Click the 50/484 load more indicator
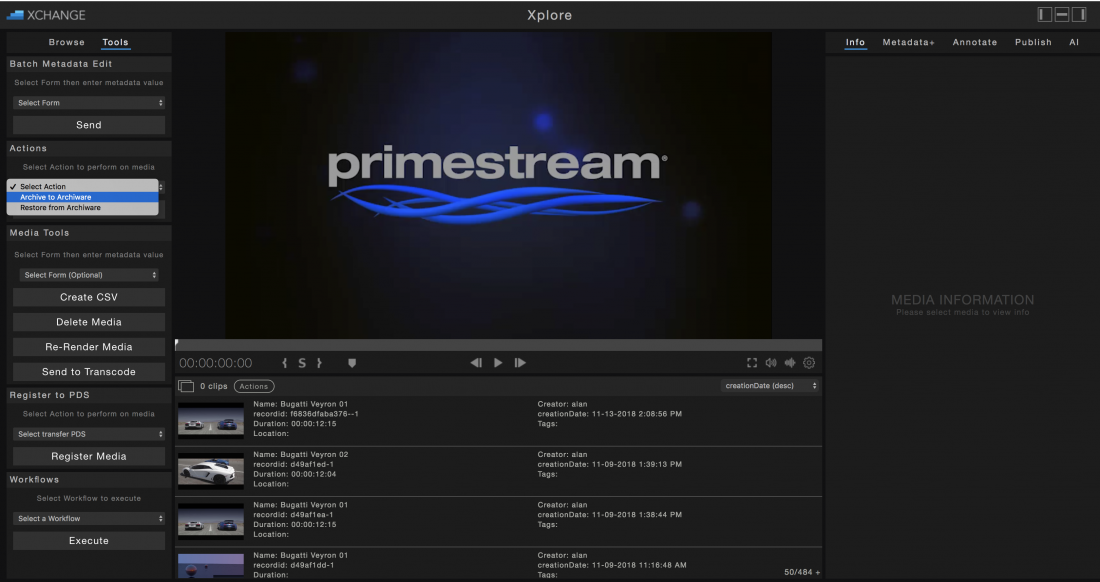The width and height of the screenshot is (1100, 582). (802, 572)
